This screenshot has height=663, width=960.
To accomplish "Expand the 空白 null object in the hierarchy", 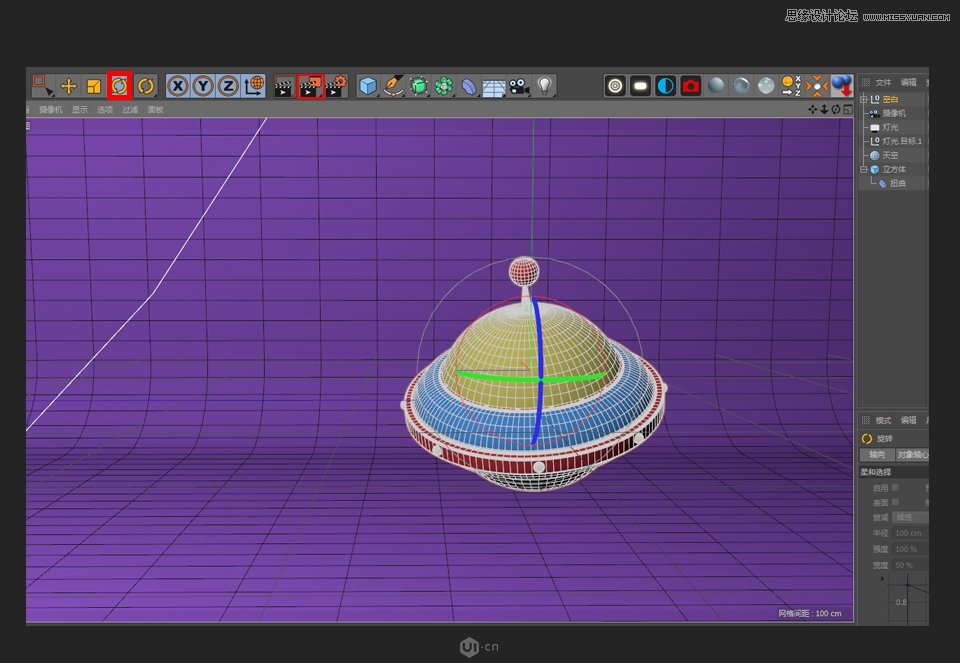I will [x=863, y=100].
